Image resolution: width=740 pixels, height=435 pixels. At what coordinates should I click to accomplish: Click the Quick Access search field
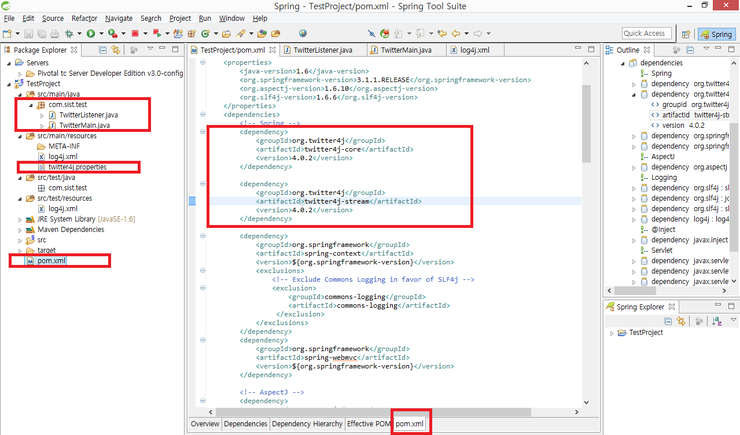click(x=645, y=33)
